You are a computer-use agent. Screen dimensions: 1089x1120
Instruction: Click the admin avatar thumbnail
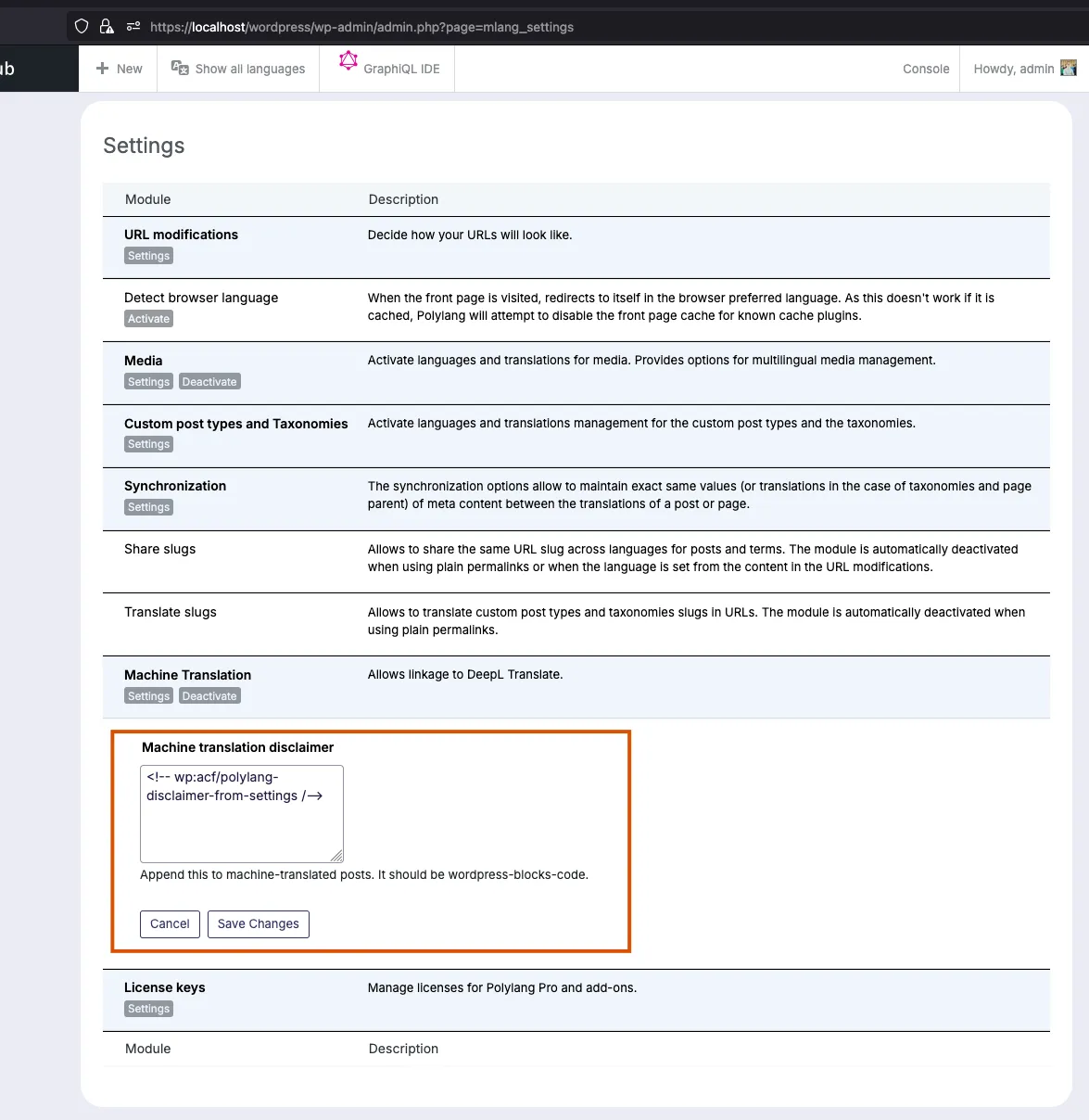(x=1069, y=69)
